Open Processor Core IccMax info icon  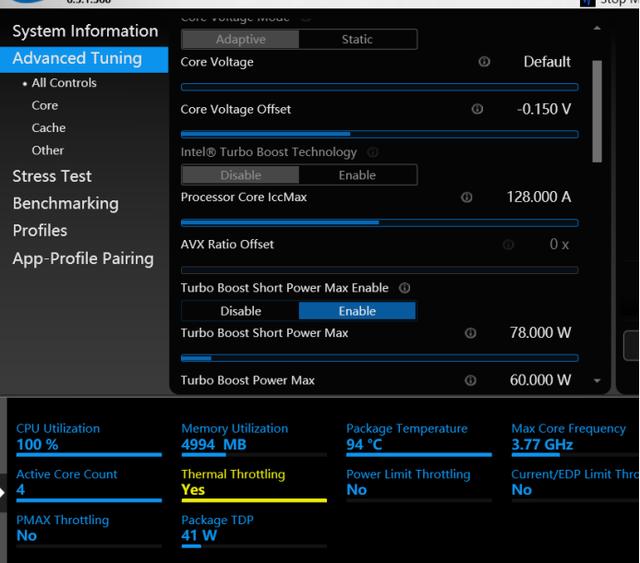click(467, 198)
